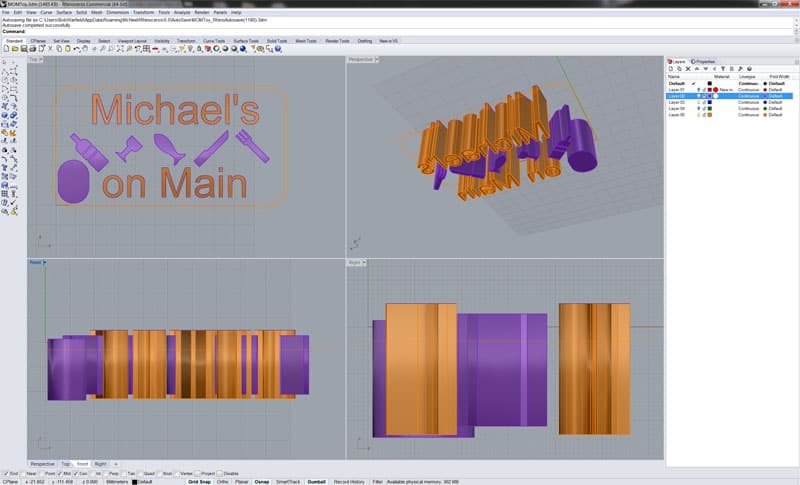Toggle Quad object snap checkbox
This screenshot has width=800, height=485.
tap(140, 474)
